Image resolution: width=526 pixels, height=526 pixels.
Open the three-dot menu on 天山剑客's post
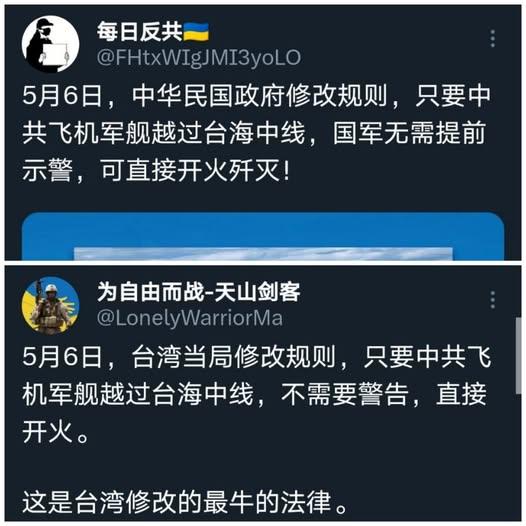[492, 300]
